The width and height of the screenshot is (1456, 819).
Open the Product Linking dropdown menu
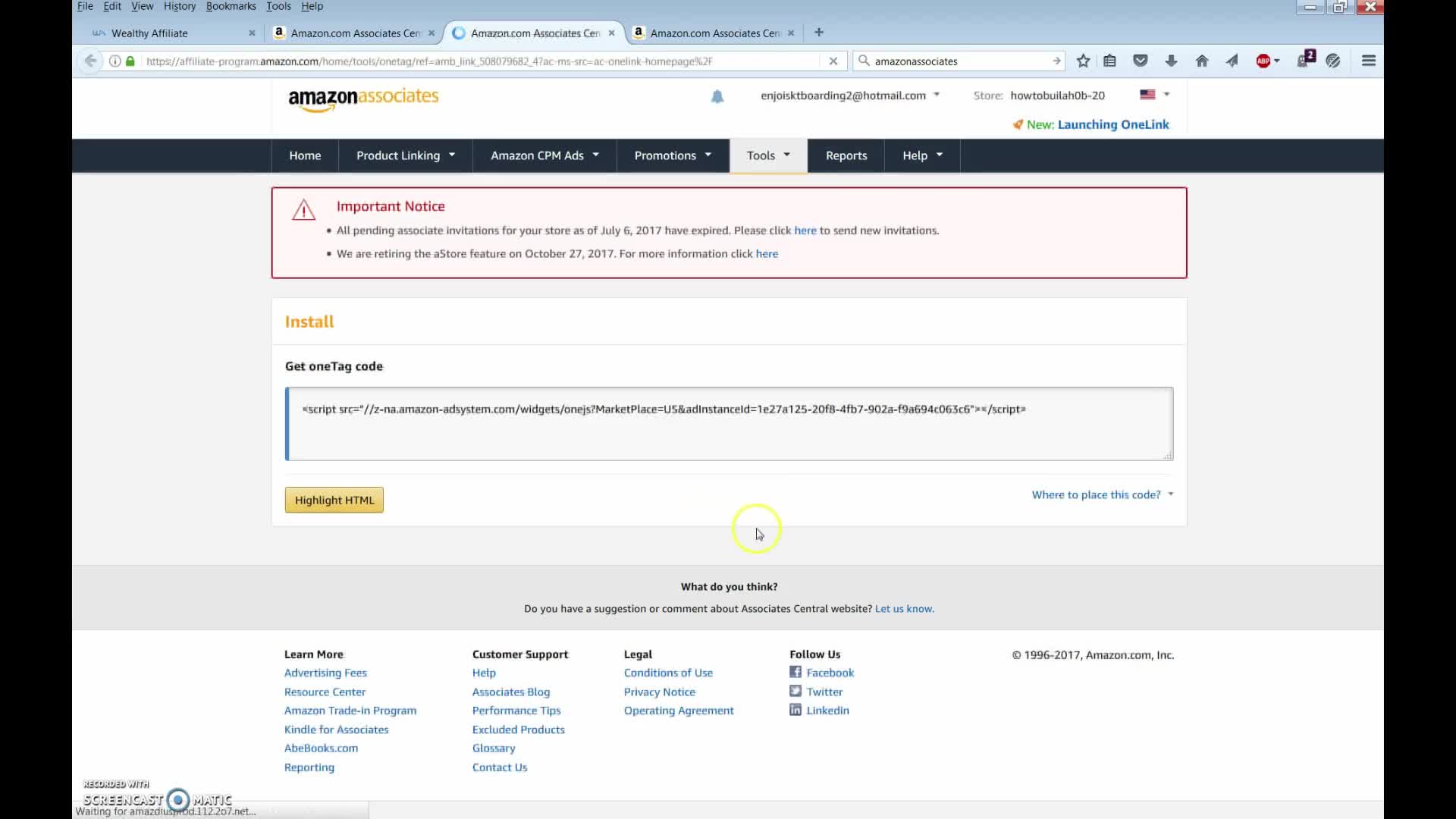406,155
